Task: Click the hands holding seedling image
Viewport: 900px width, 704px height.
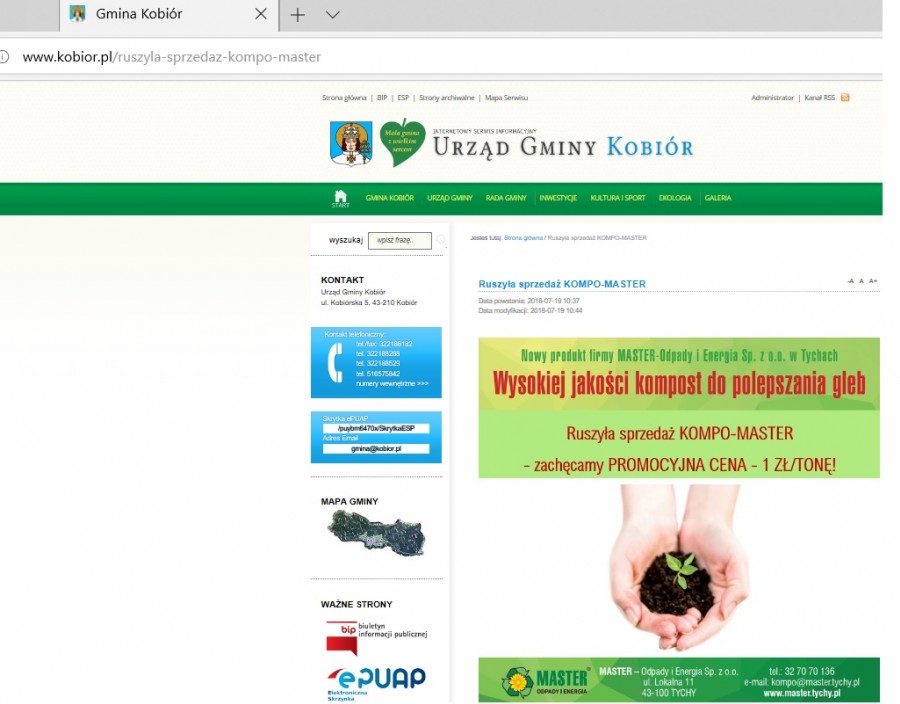Action: [679, 568]
